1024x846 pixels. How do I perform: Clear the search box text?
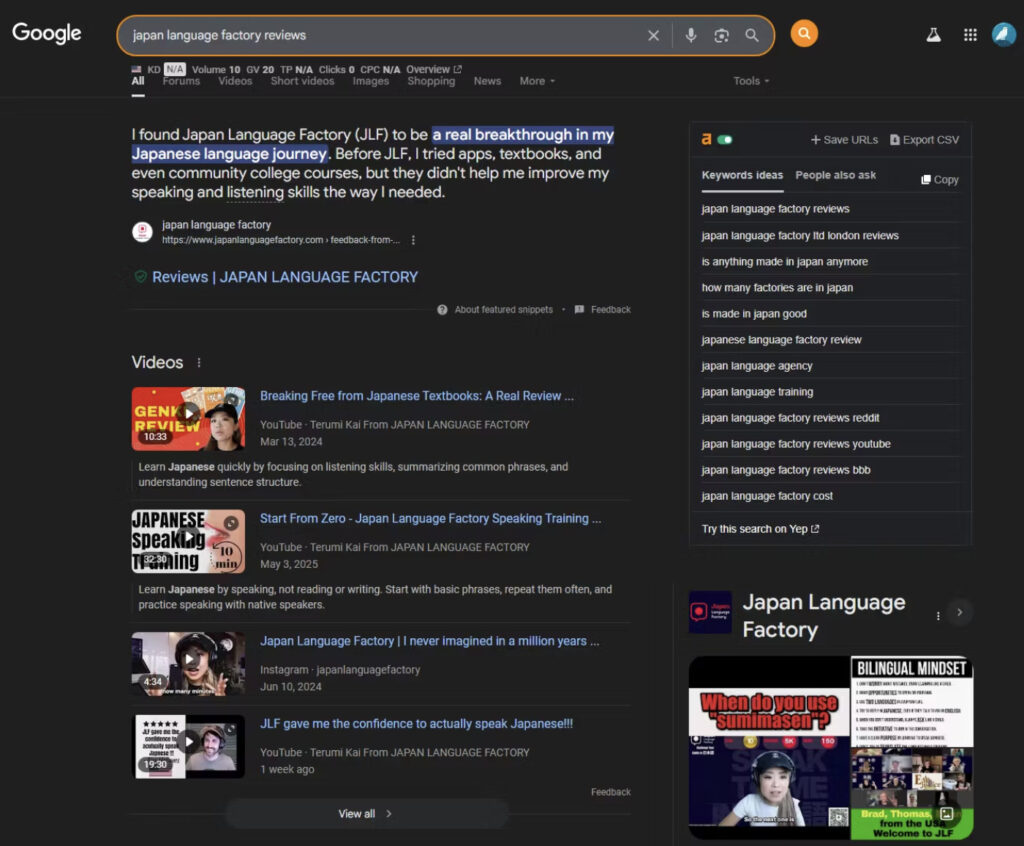(x=653, y=35)
